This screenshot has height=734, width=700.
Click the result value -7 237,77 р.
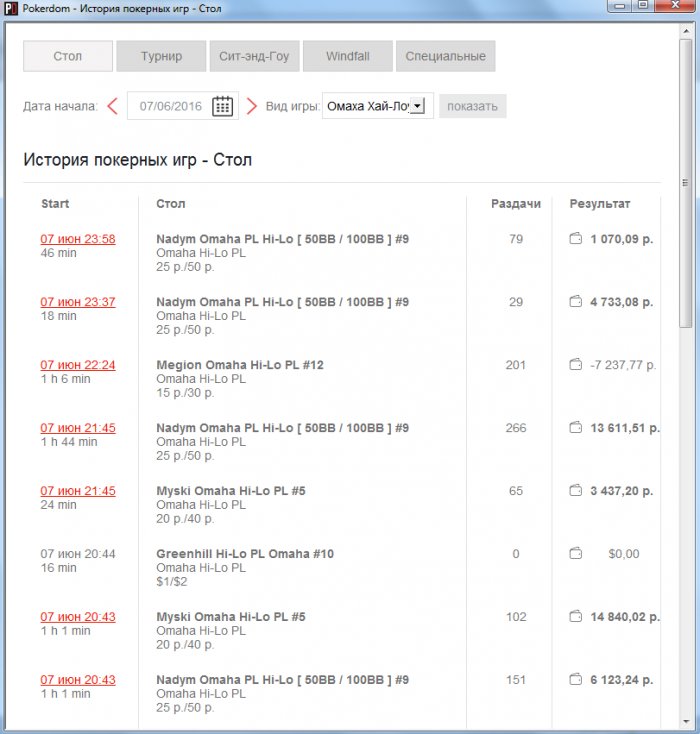point(623,365)
